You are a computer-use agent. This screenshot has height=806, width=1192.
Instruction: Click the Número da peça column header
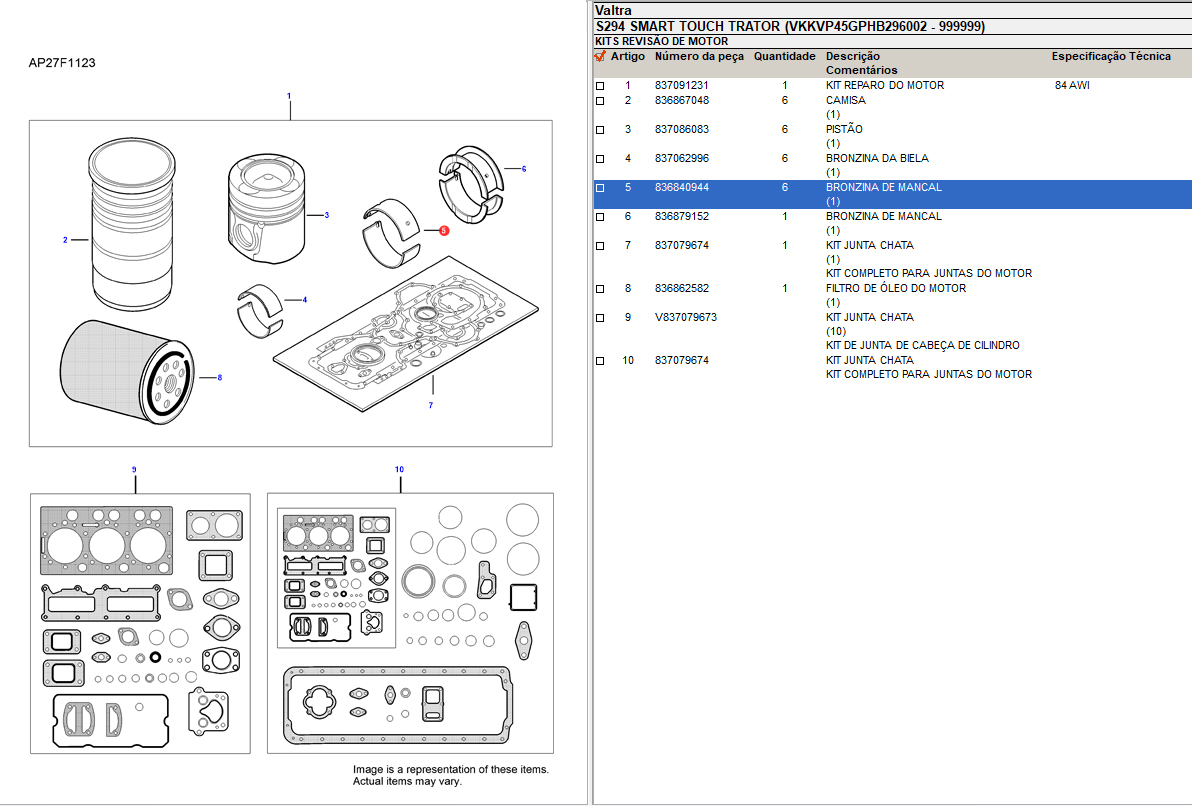699,57
